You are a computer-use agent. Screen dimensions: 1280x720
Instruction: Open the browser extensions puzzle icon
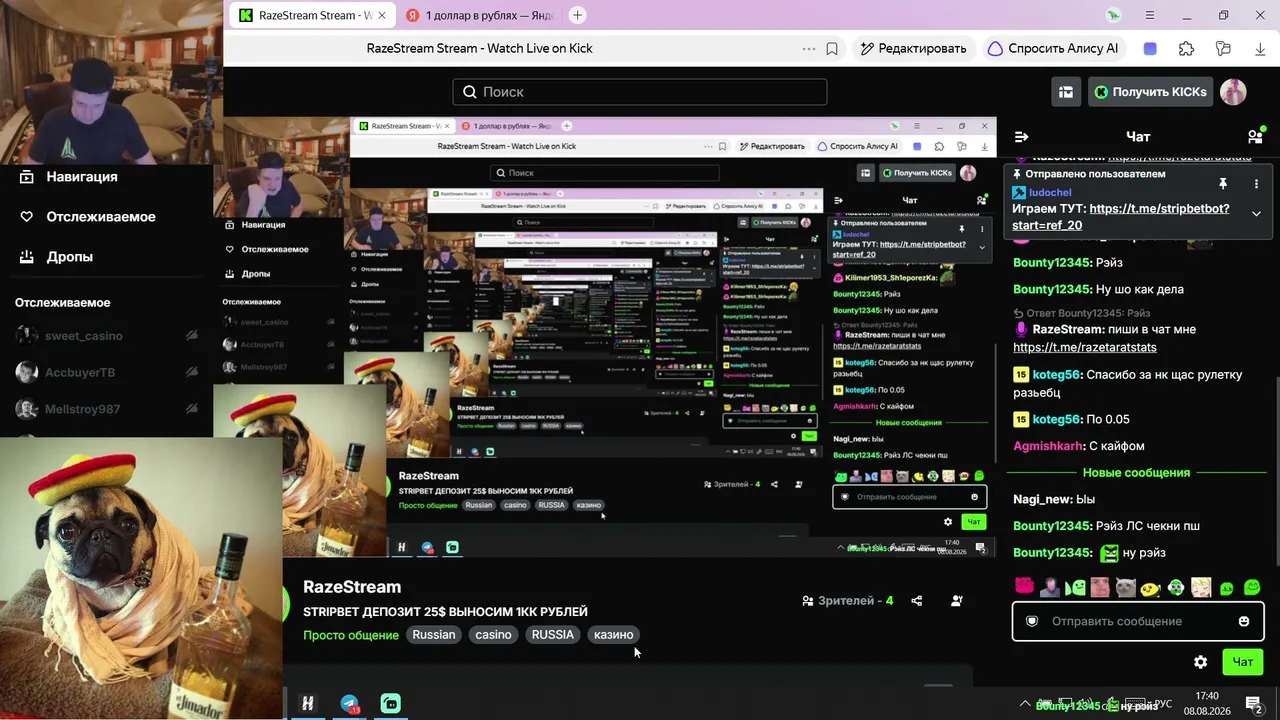1186,48
